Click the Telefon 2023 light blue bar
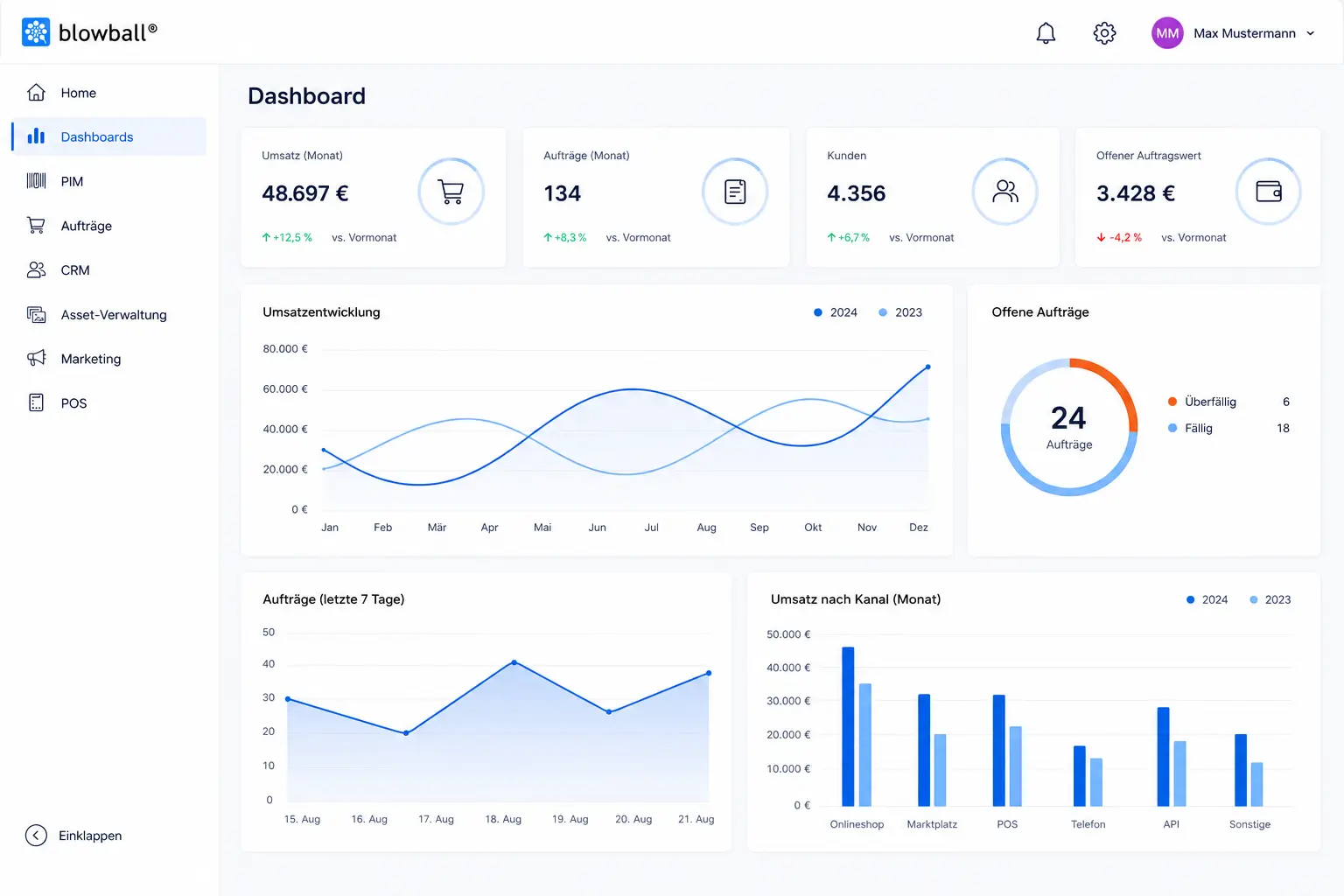The image size is (1344, 896). click(x=1096, y=781)
